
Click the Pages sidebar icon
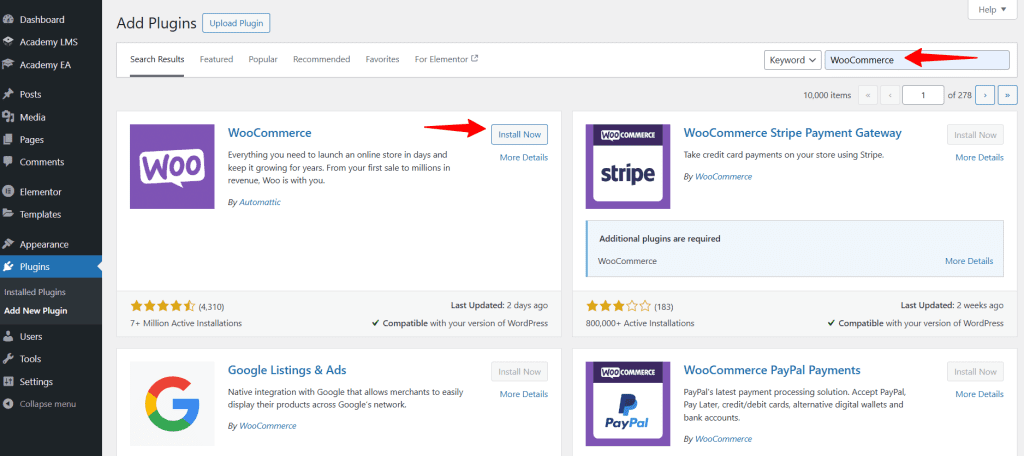[x=8, y=139]
